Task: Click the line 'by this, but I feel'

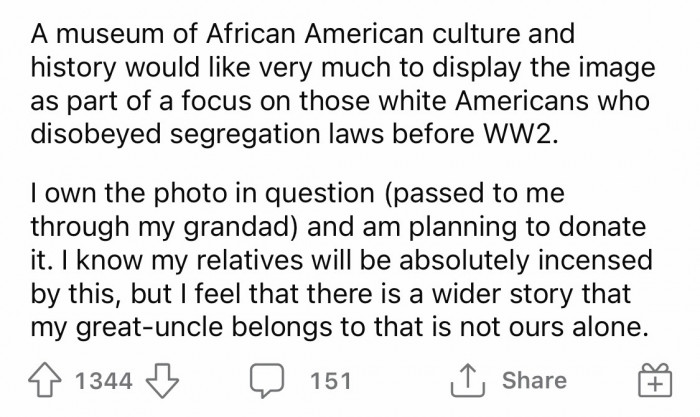Action: pyautogui.click(x=322, y=299)
